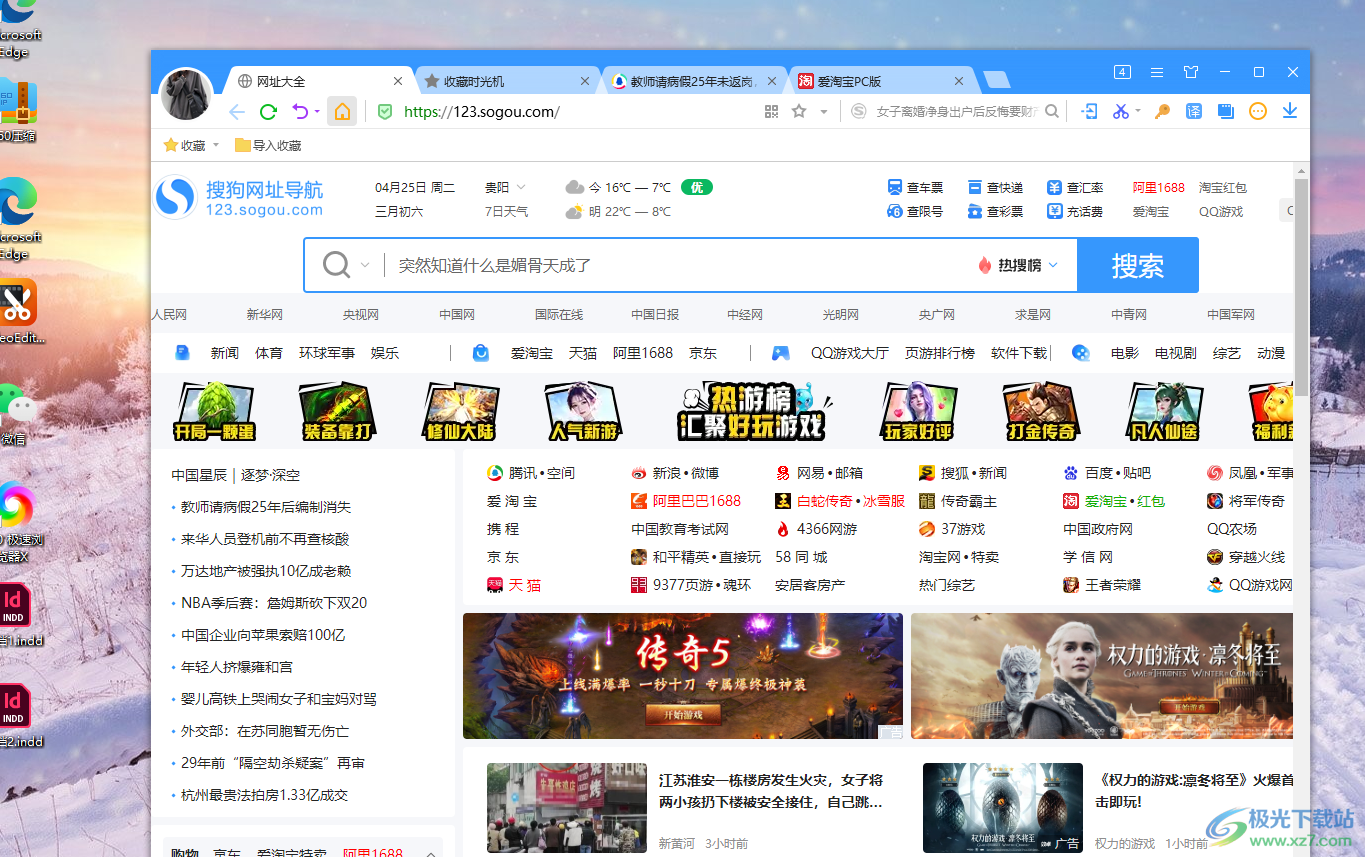Click the user avatar picture

[186, 95]
